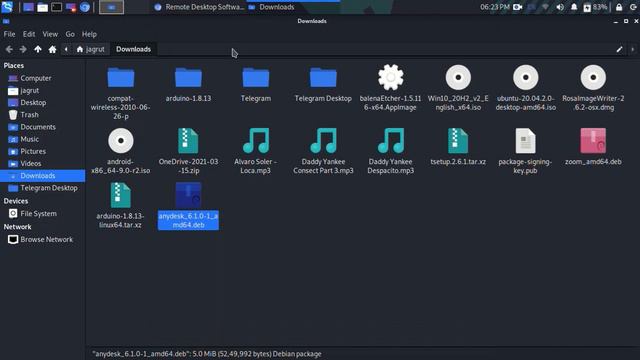Select the compat-wireless-2010-06-26-p folder icon
The image size is (640, 360).
pos(121,78)
